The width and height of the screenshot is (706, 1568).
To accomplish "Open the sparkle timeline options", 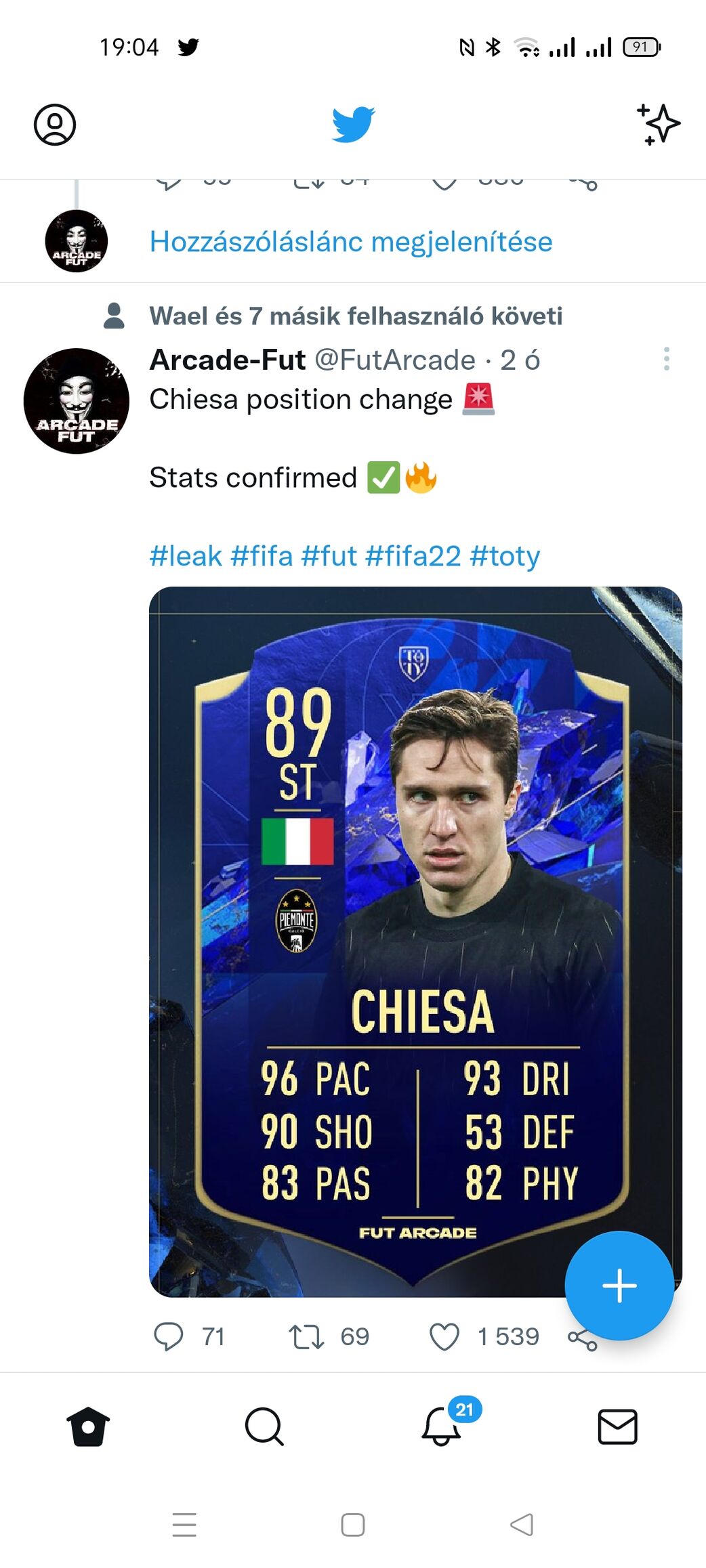I will [658, 124].
